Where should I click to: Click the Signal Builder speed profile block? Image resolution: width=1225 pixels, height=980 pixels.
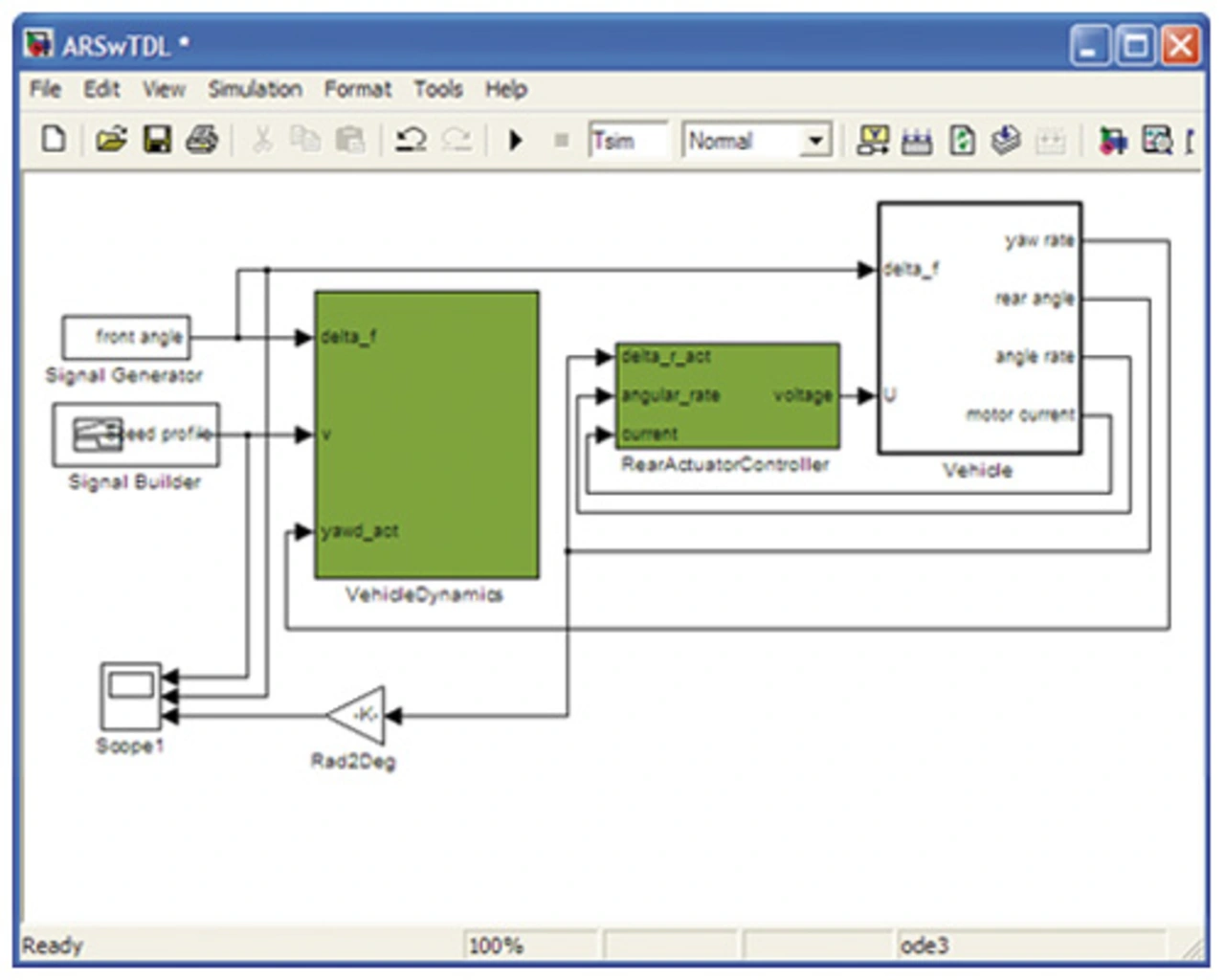136,434
